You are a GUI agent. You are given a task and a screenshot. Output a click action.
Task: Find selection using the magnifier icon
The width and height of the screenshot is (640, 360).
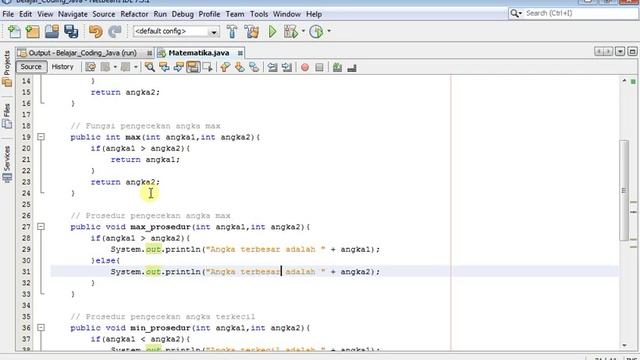tap(150, 67)
